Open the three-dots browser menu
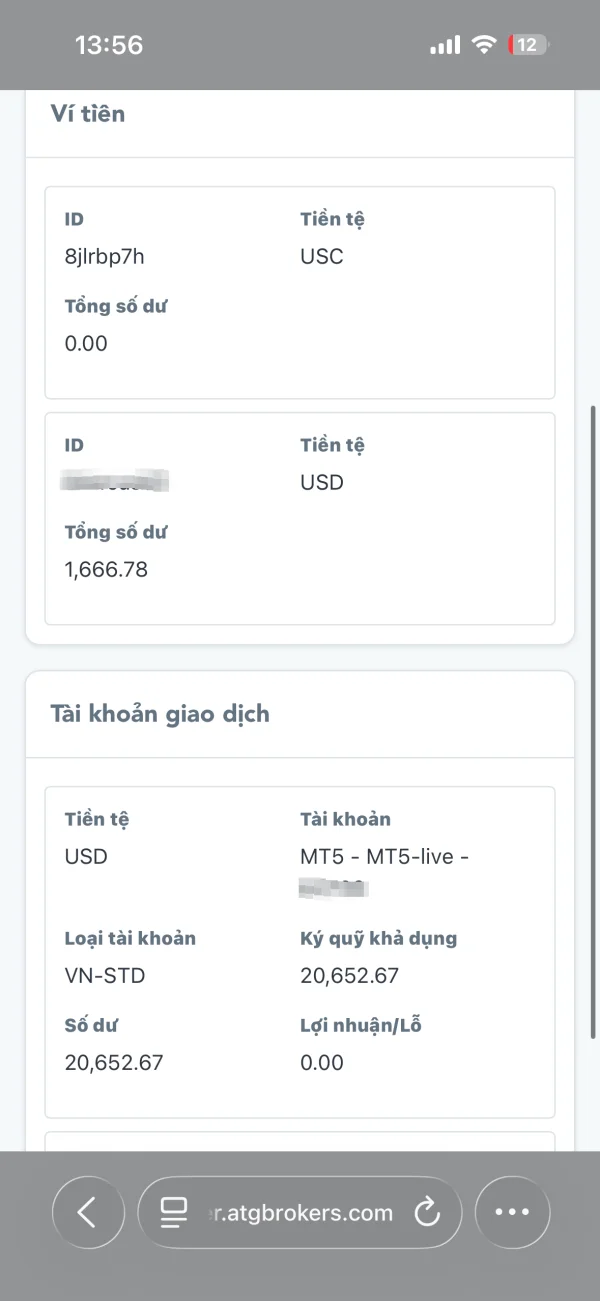Screen dimensions: 600x1301 point(512,1213)
